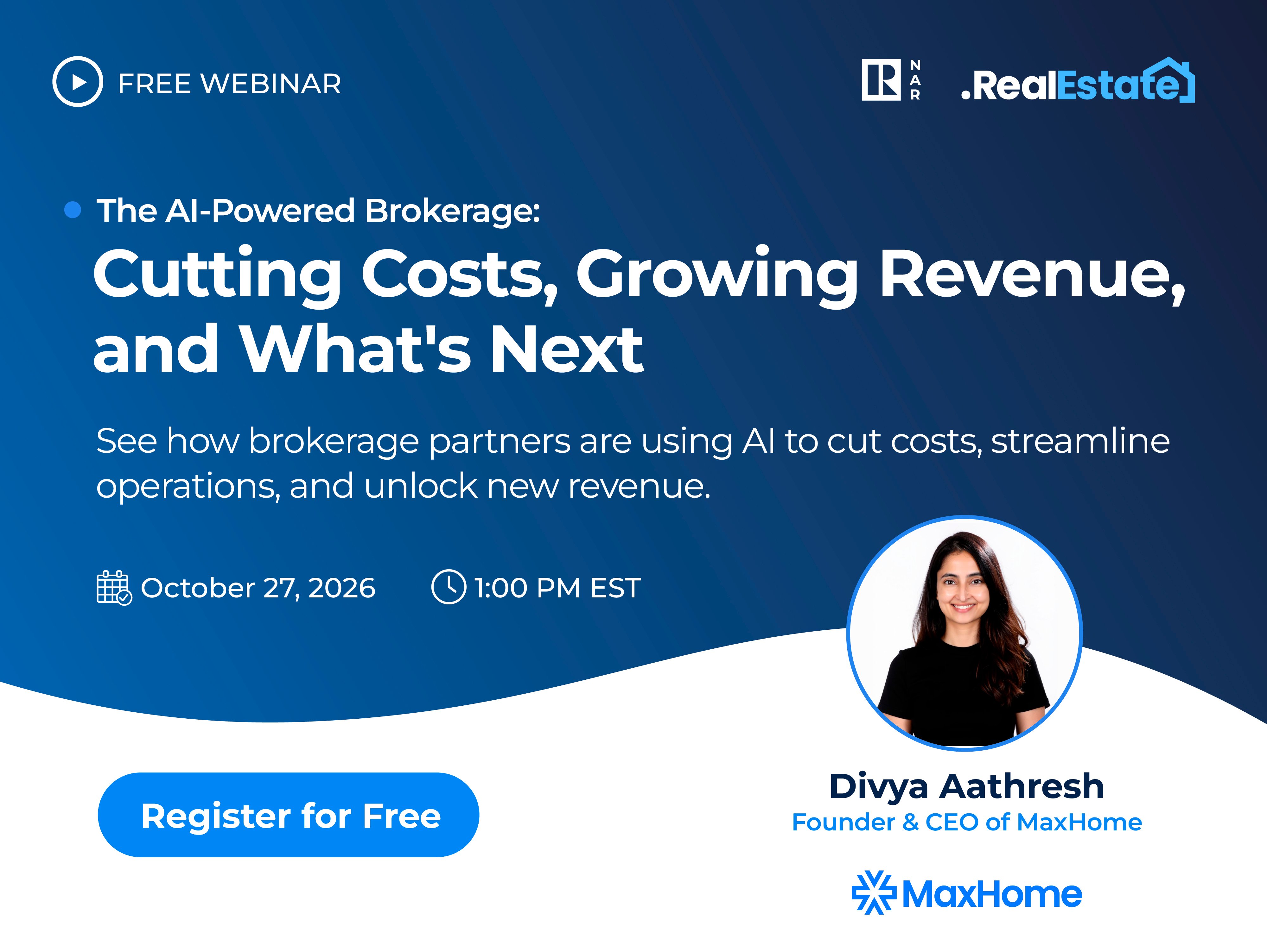Click the vertical NAR letters

915,80
